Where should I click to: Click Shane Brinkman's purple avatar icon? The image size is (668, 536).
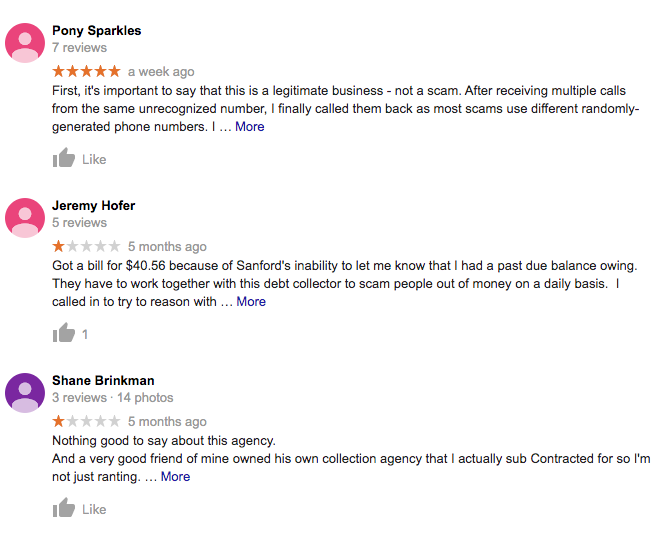pyautogui.click(x=25, y=393)
